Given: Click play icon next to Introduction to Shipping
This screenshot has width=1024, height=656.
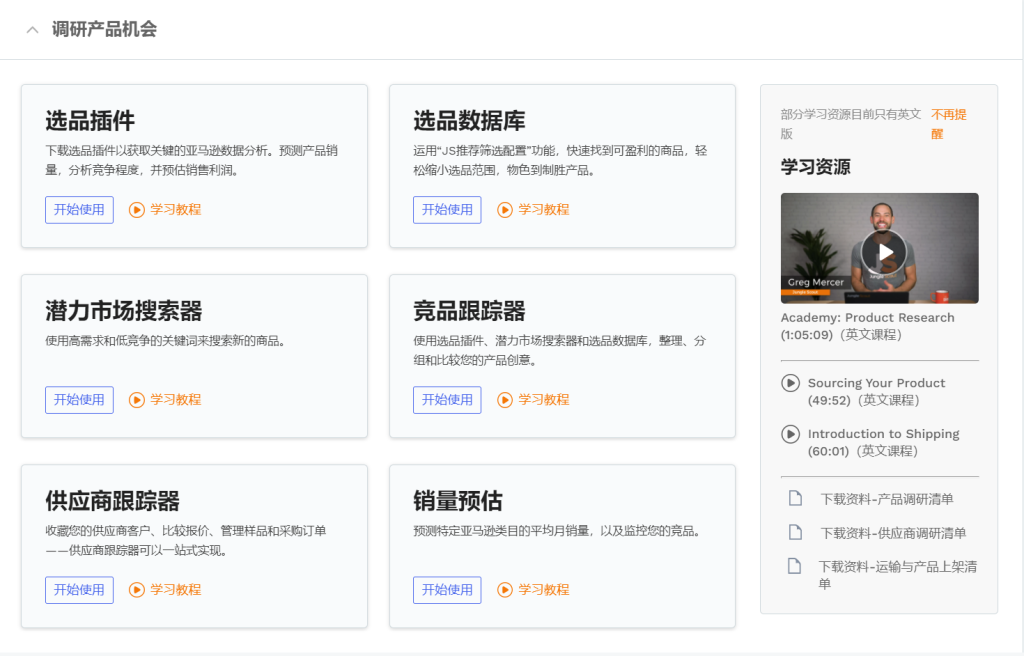Looking at the screenshot, I should point(790,434).
